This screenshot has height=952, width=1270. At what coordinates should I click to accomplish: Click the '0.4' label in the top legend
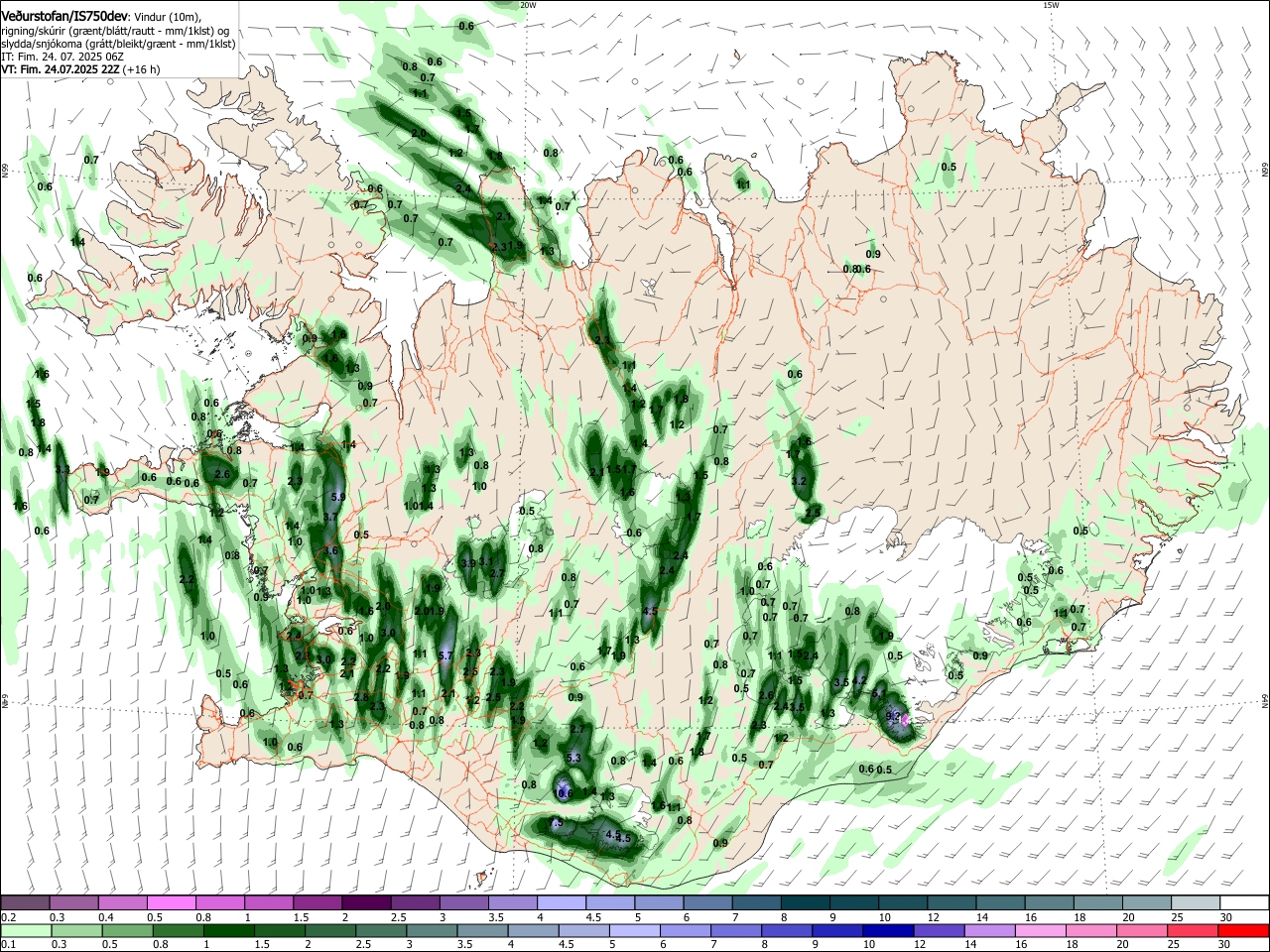pyautogui.click(x=105, y=916)
